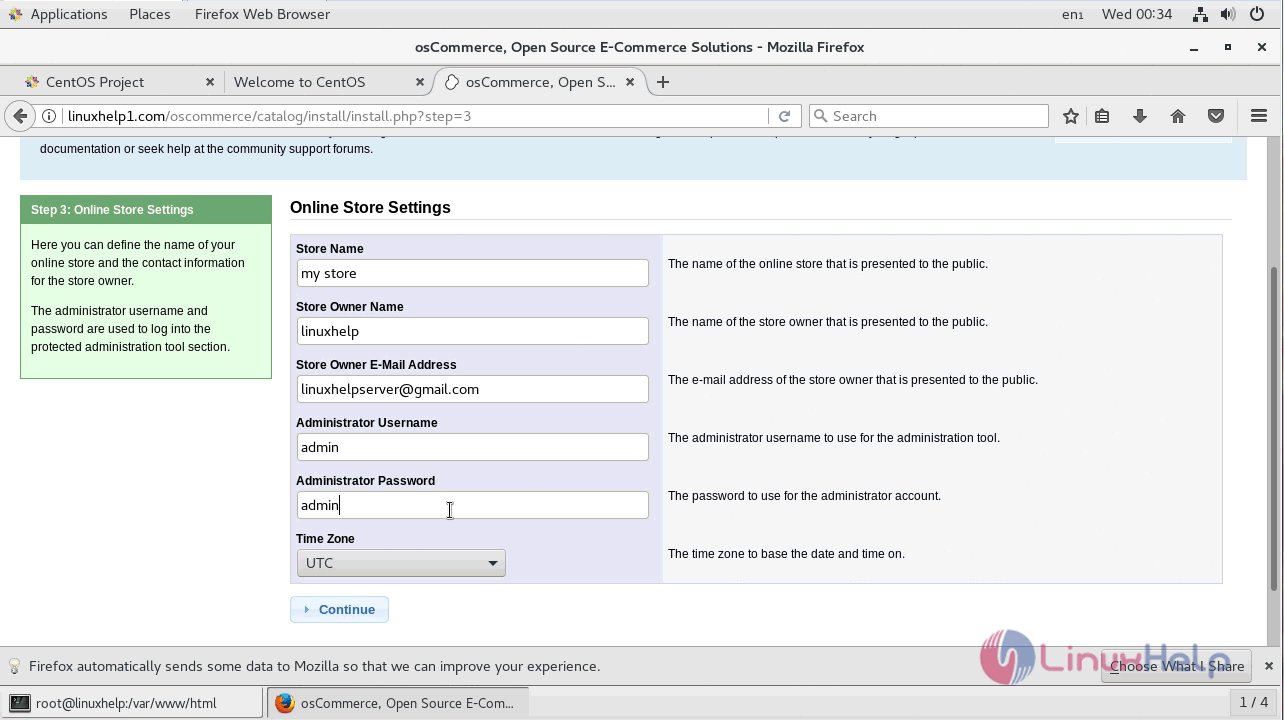This screenshot has width=1284, height=720.
Task: Open the Firefox Web Browser app menu
Action: click(262, 14)
